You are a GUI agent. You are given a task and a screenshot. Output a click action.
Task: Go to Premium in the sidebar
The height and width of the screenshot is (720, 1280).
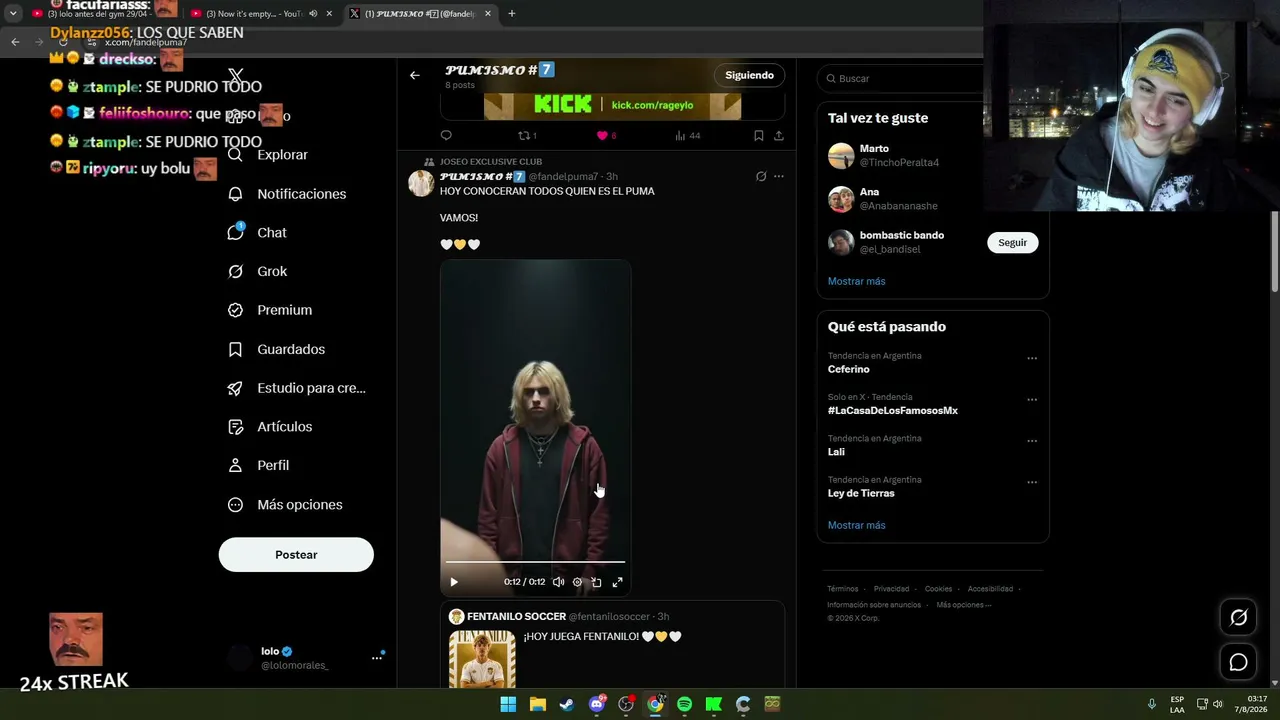[270, 310]
